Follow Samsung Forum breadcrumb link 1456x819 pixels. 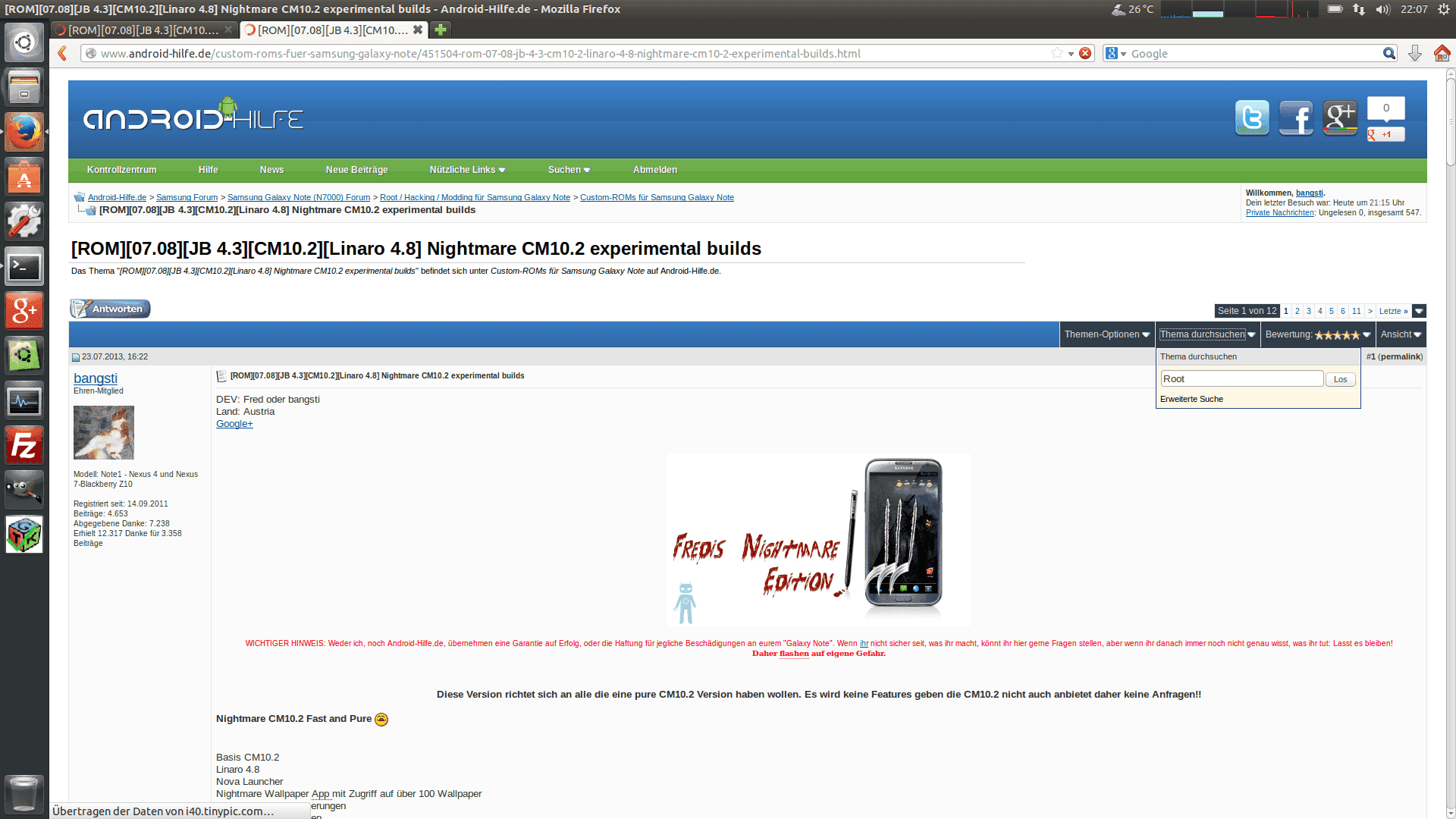[x=187, y=197]
